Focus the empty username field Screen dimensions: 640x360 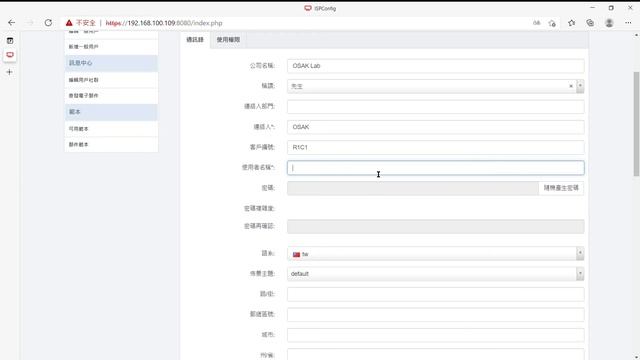click(436, 168)
